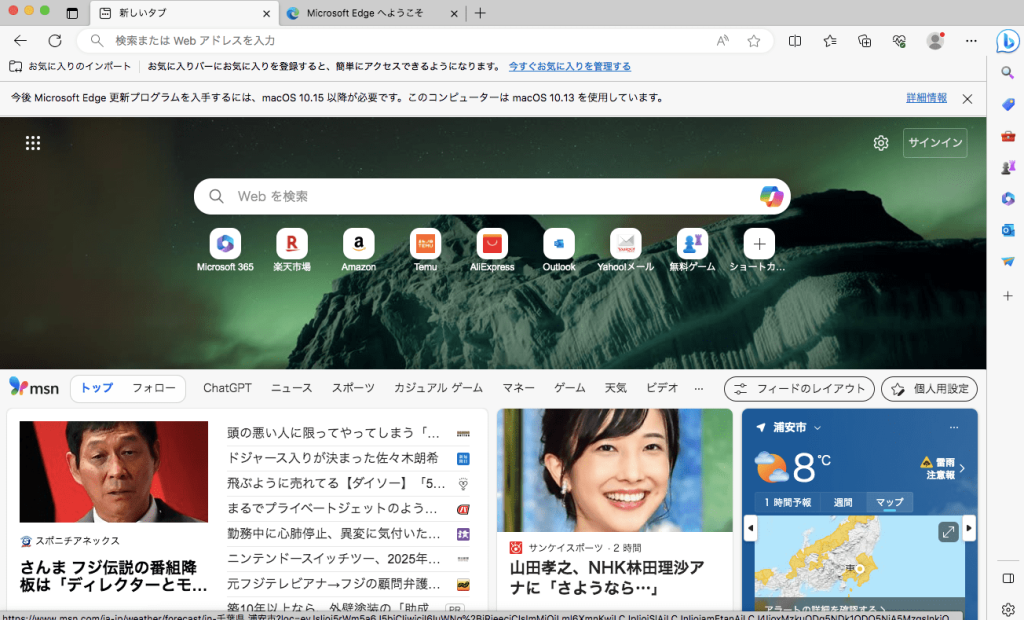Viewport: 1024px width, 620px height.
Task: Open the sidebar Games chess icon
Action: [1008, 167]
